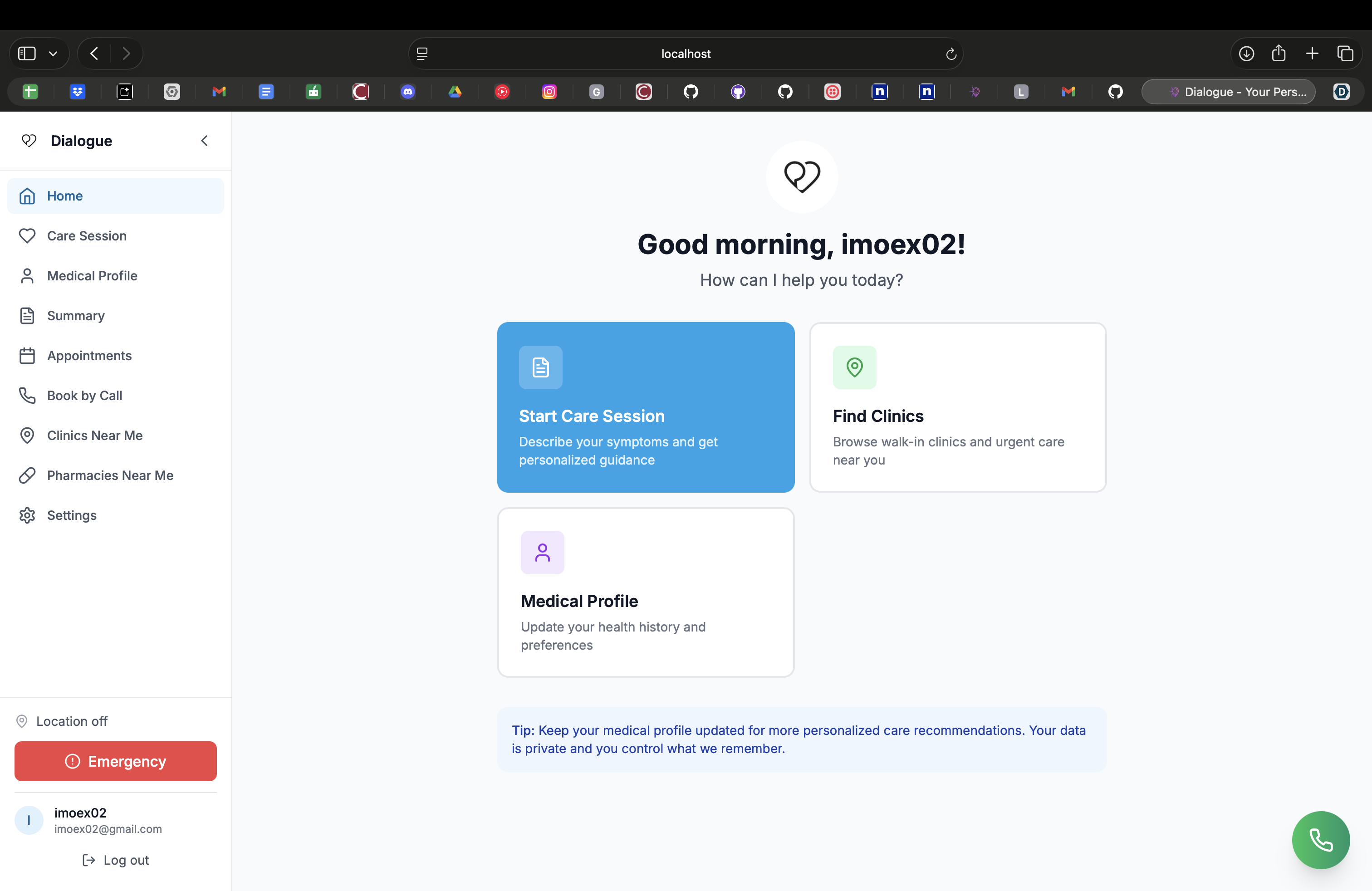The image size is (1372, 891).
Task: Click the heart logo above the greeting
Action: [x=801, y=176]
